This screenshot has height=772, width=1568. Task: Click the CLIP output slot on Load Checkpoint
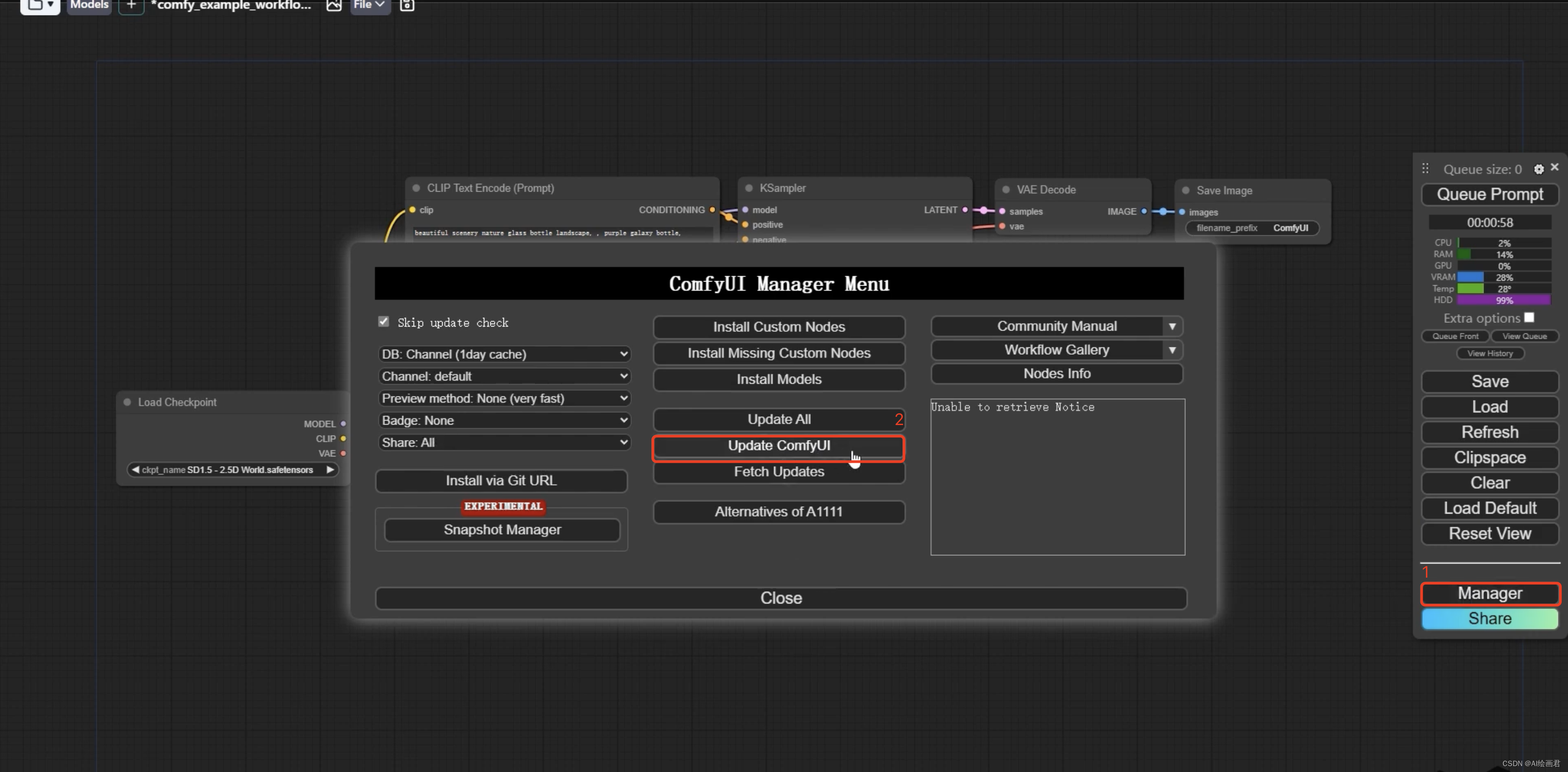point(343,438)
